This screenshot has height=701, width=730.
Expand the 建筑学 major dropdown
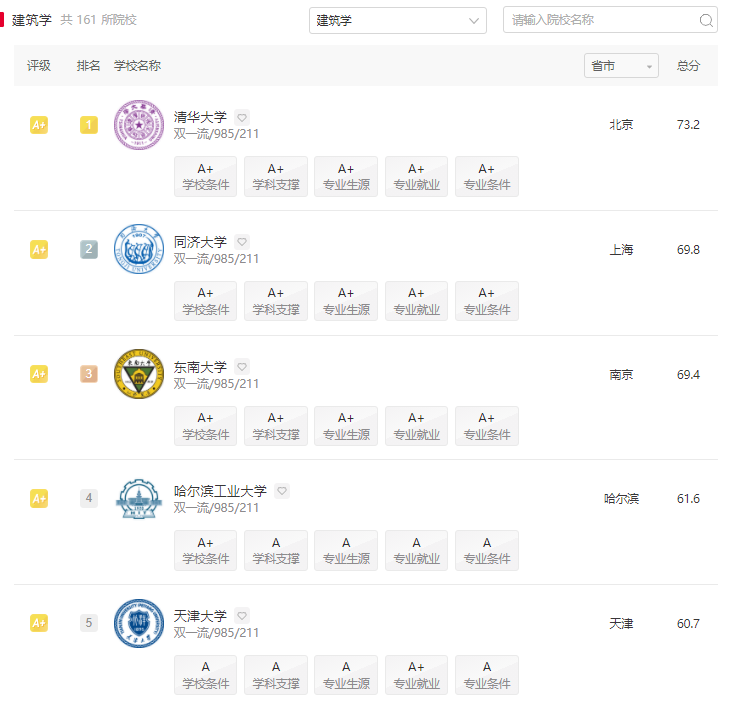pos(398,20)
